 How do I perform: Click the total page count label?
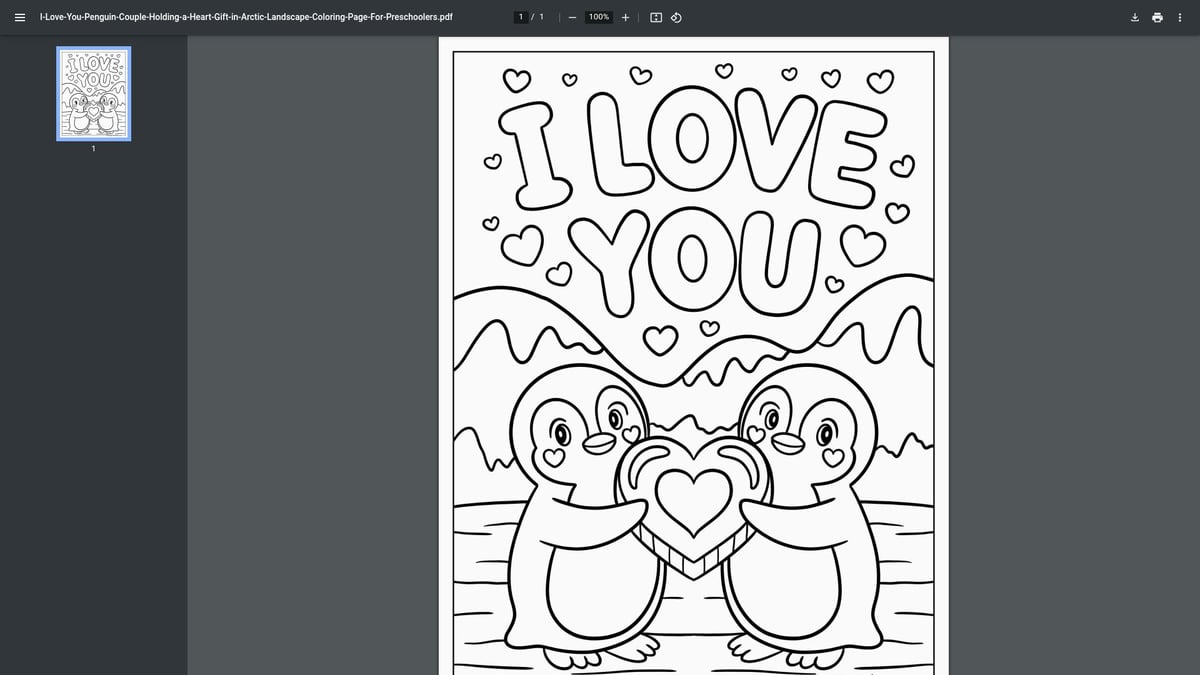(539, 17)
